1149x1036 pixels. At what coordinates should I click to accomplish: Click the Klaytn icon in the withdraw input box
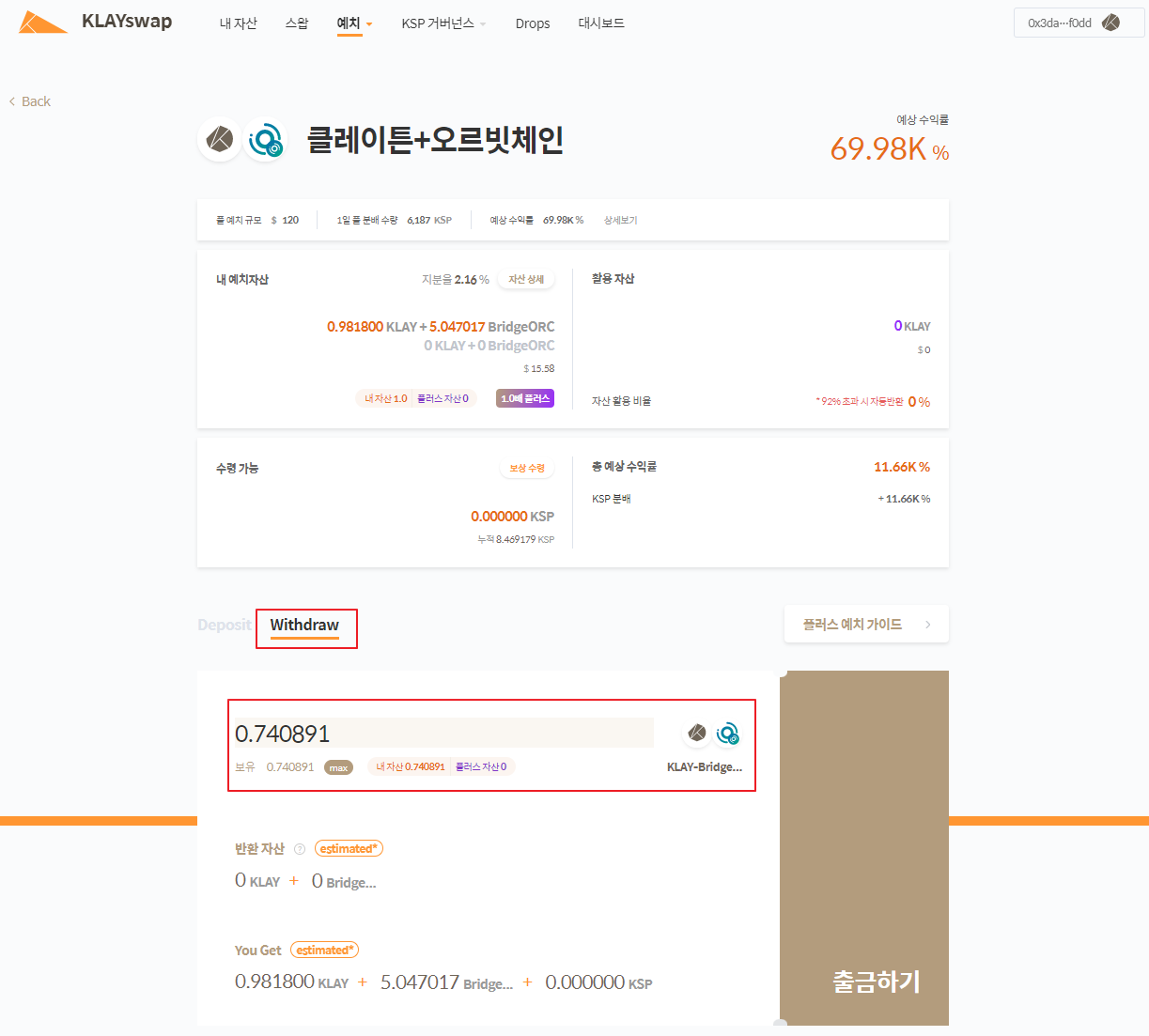click(697, 733)
